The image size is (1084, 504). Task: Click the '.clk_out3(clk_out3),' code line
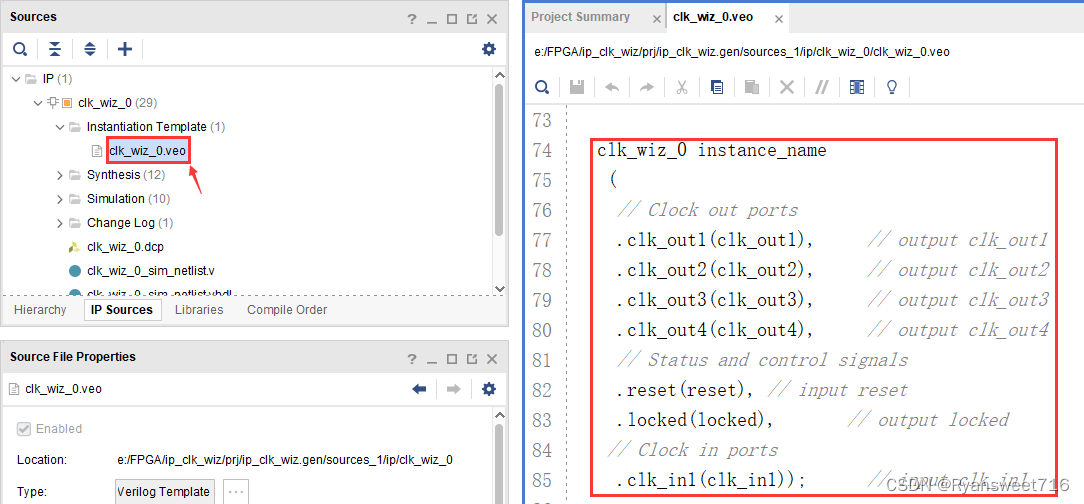coord(714,300)
